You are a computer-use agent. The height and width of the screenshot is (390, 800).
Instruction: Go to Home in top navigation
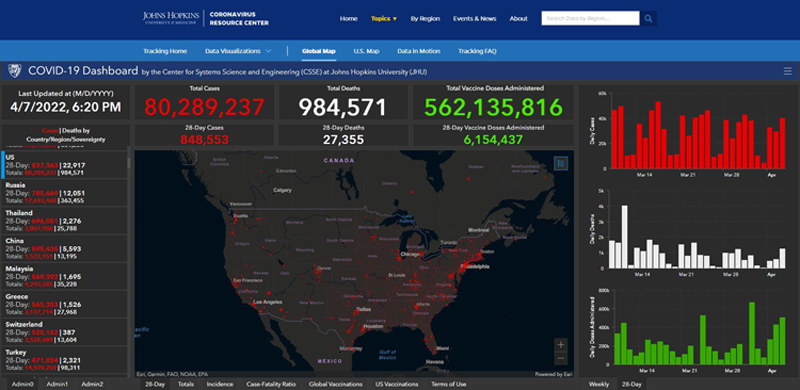(348, 18)
